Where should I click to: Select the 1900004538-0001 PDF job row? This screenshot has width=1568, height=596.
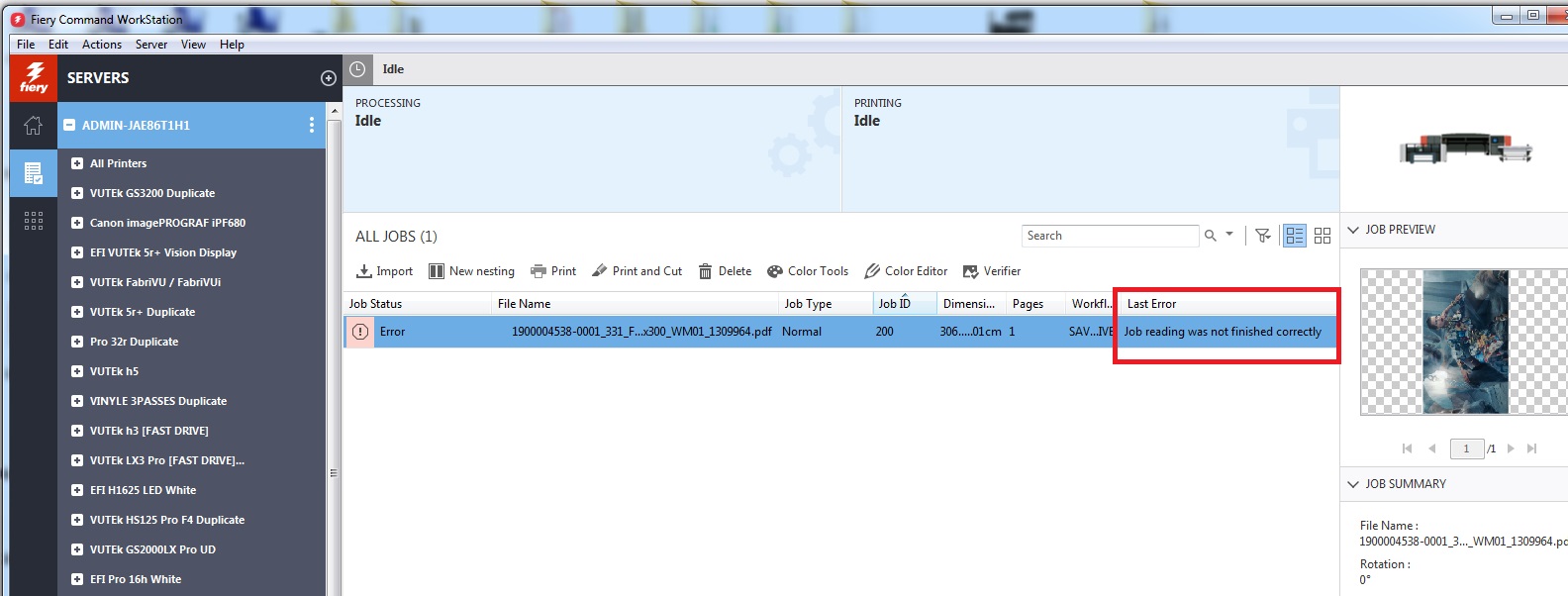point(839,332)
